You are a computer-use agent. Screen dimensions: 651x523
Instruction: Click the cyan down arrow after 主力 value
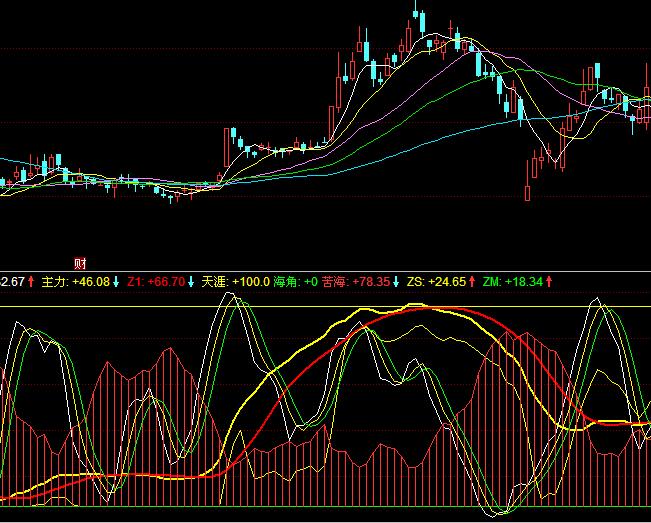(x=116, y=283)
